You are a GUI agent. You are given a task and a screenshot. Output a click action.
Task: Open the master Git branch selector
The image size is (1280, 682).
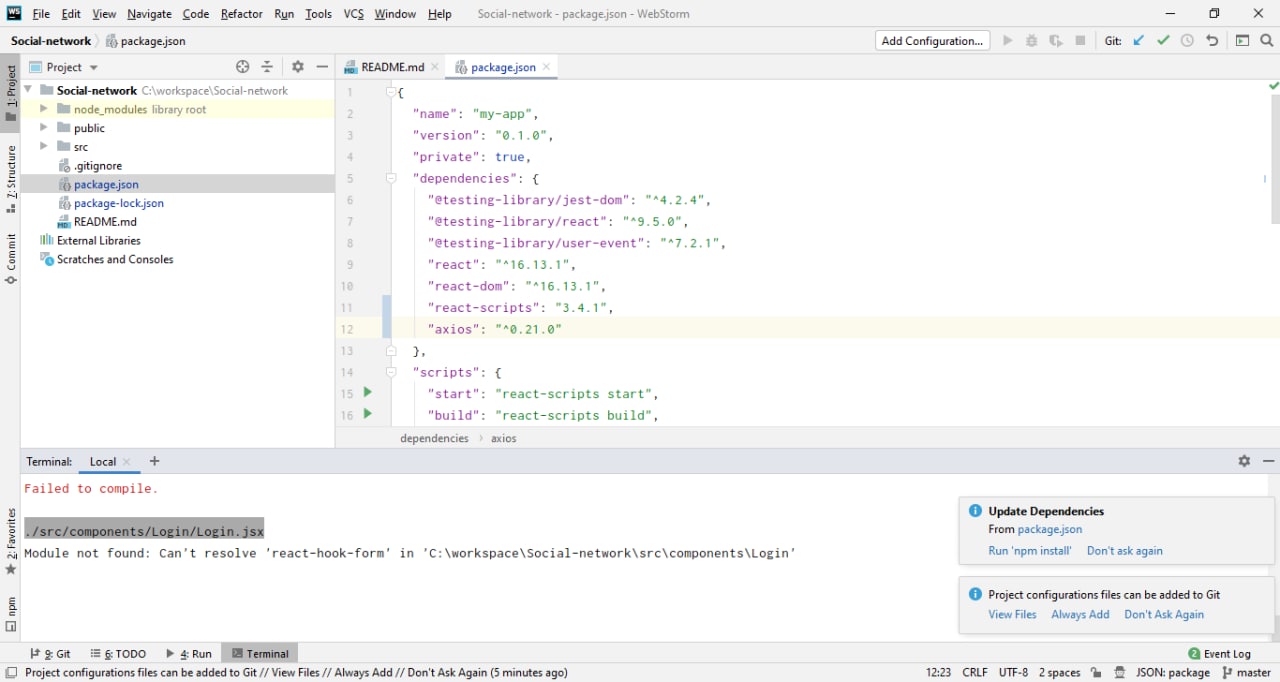pos(1246,672)
